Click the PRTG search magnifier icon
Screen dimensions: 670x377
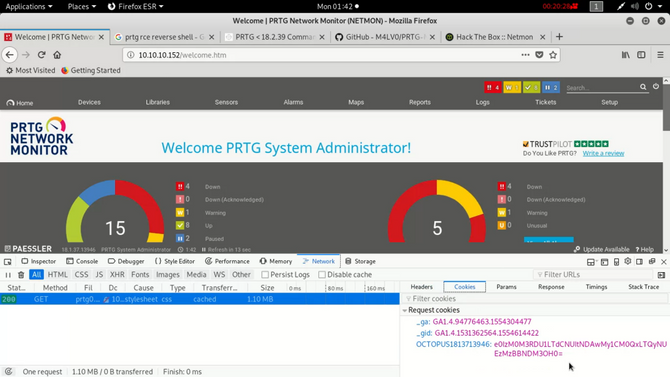pyautogui.click(x=643, y=87)
